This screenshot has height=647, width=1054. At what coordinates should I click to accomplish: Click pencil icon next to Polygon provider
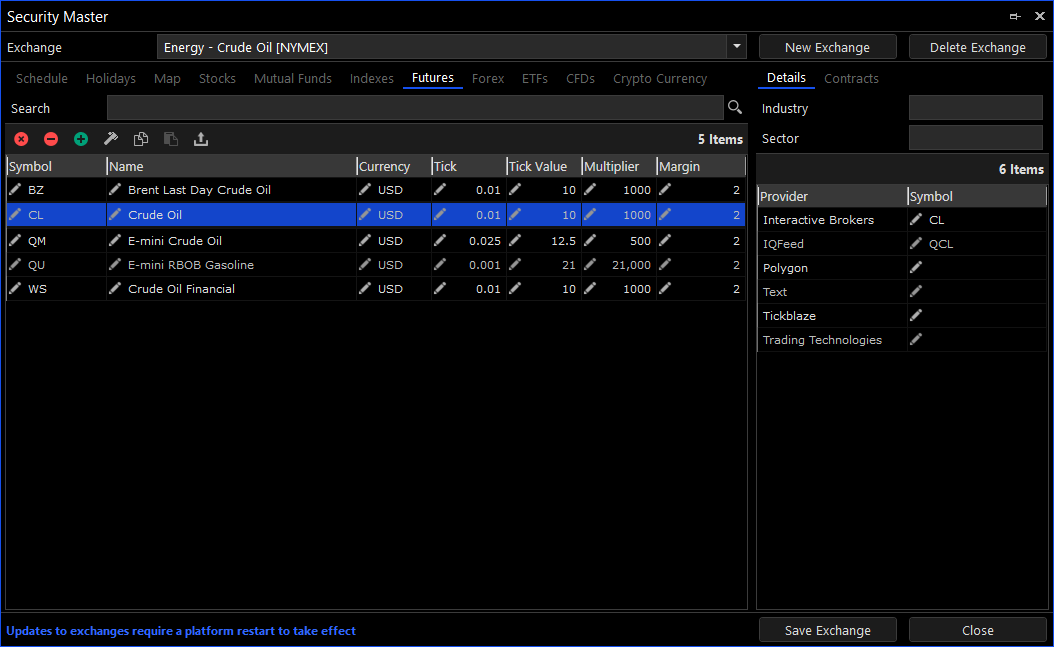coord(916,268)
